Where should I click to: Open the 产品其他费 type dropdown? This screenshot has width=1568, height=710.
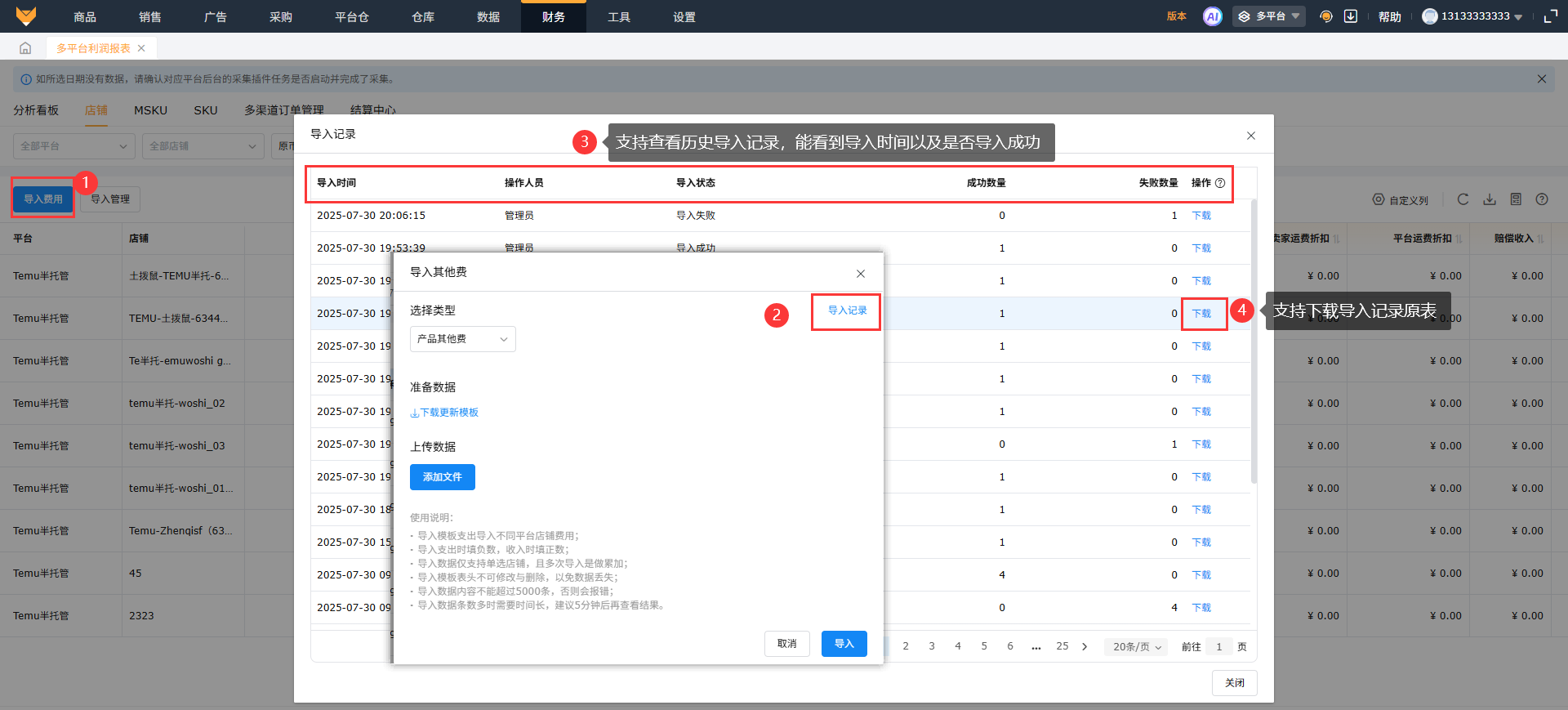(x=462, y=339)
